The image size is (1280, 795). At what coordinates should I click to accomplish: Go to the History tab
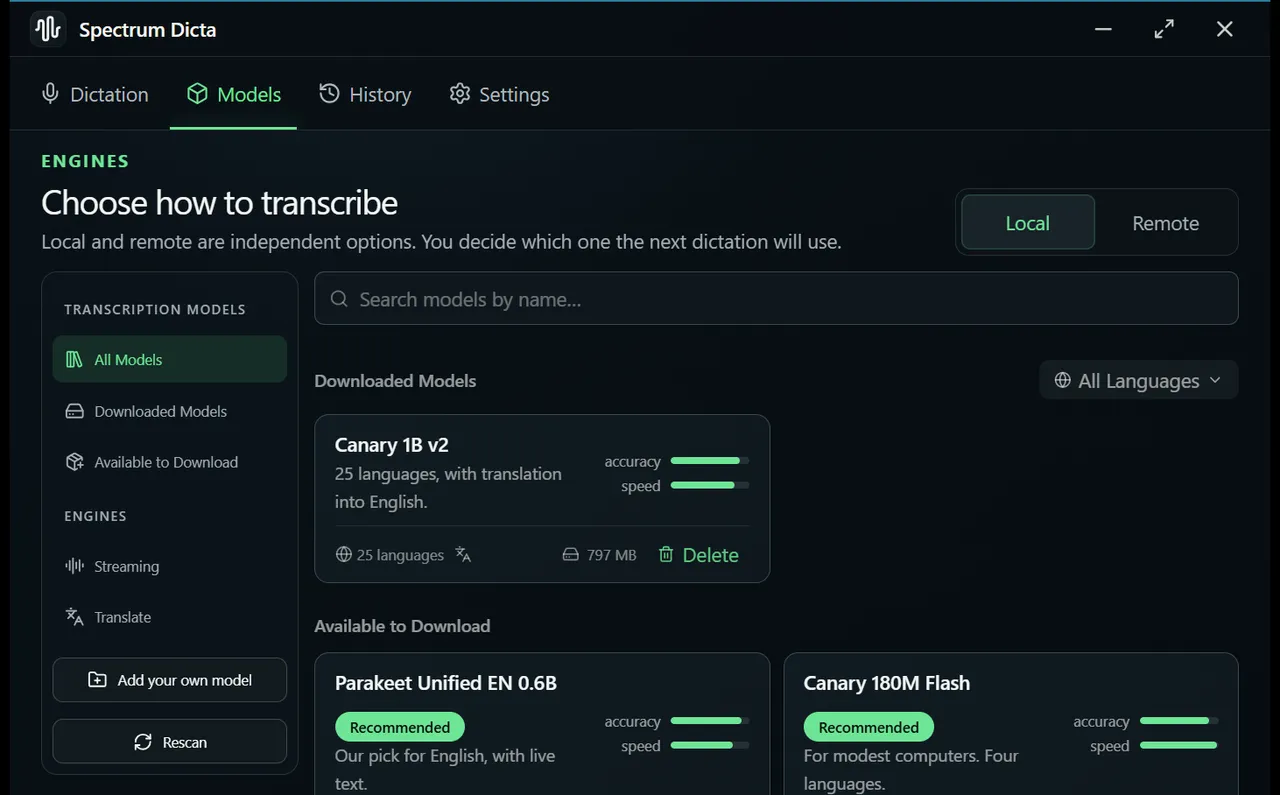tap(365, 94)
